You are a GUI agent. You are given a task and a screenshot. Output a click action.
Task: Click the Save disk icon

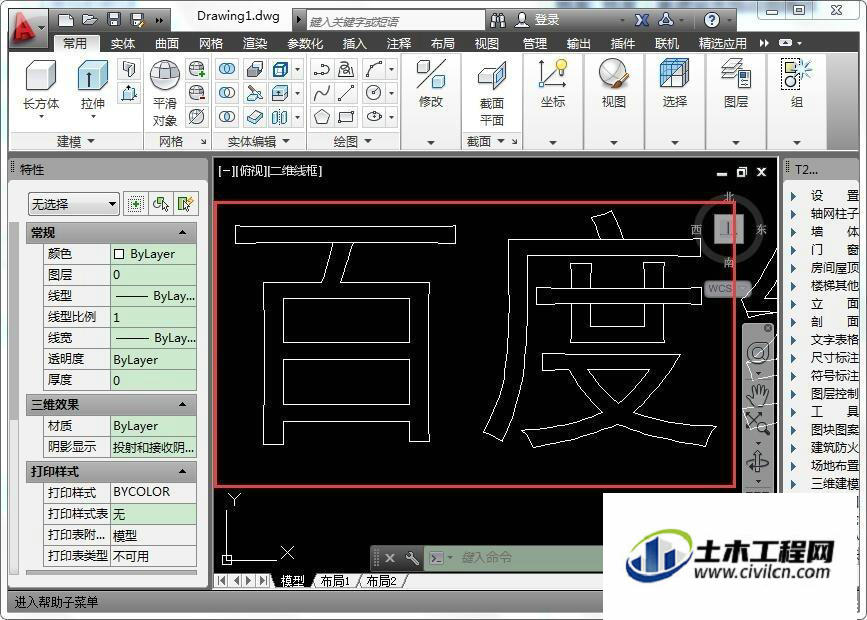[114, 20]
